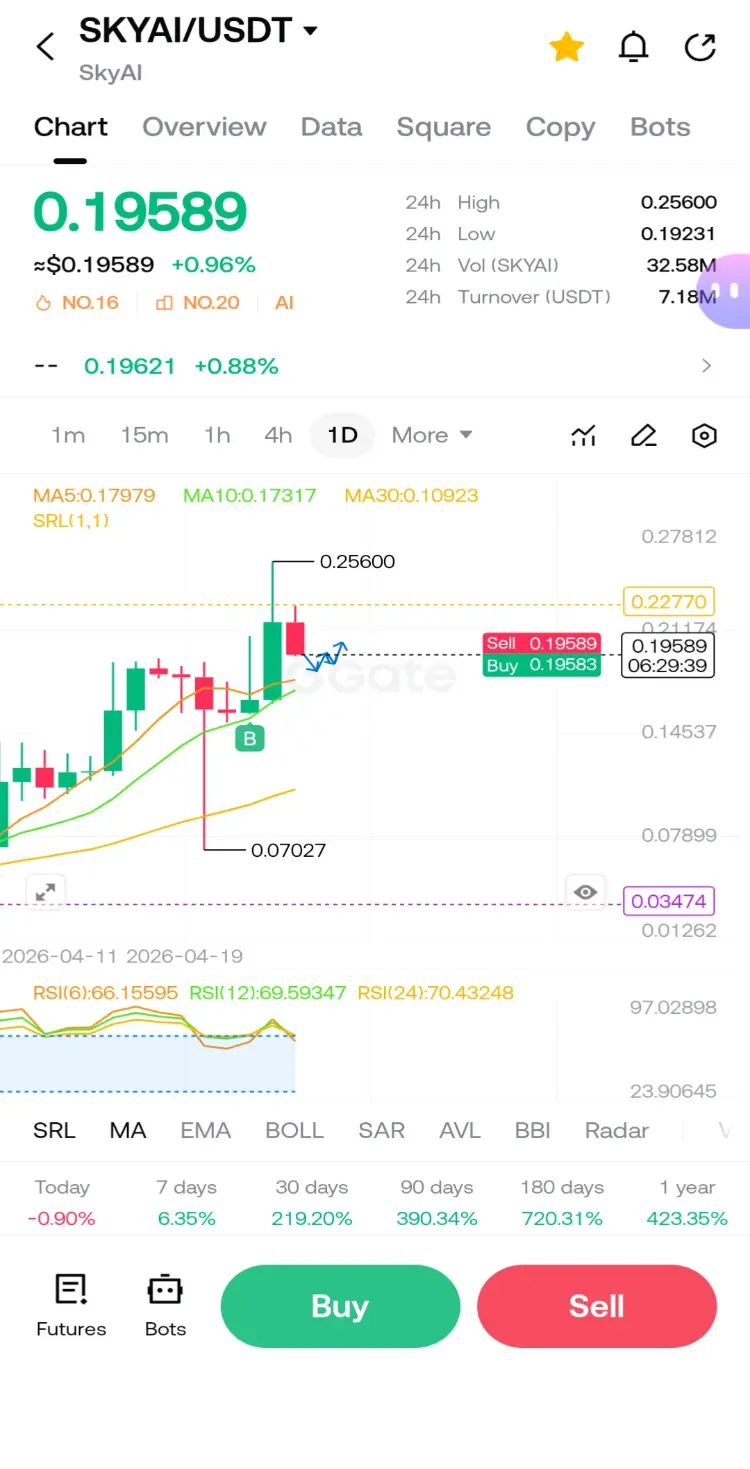Select the 1m timeframe

click(x=68, y=435)
